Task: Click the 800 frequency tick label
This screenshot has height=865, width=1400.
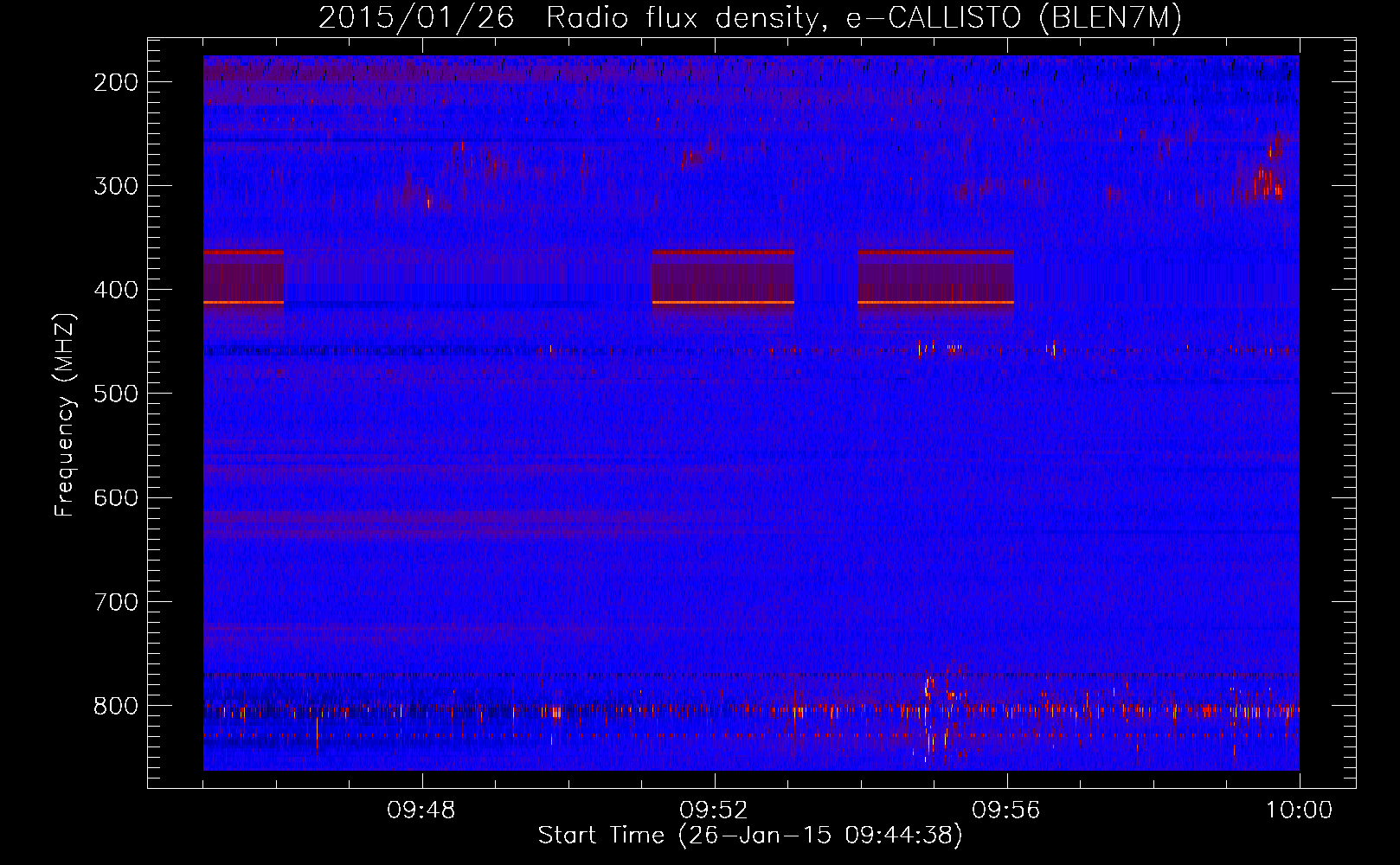Action: [x=116, y=706]
